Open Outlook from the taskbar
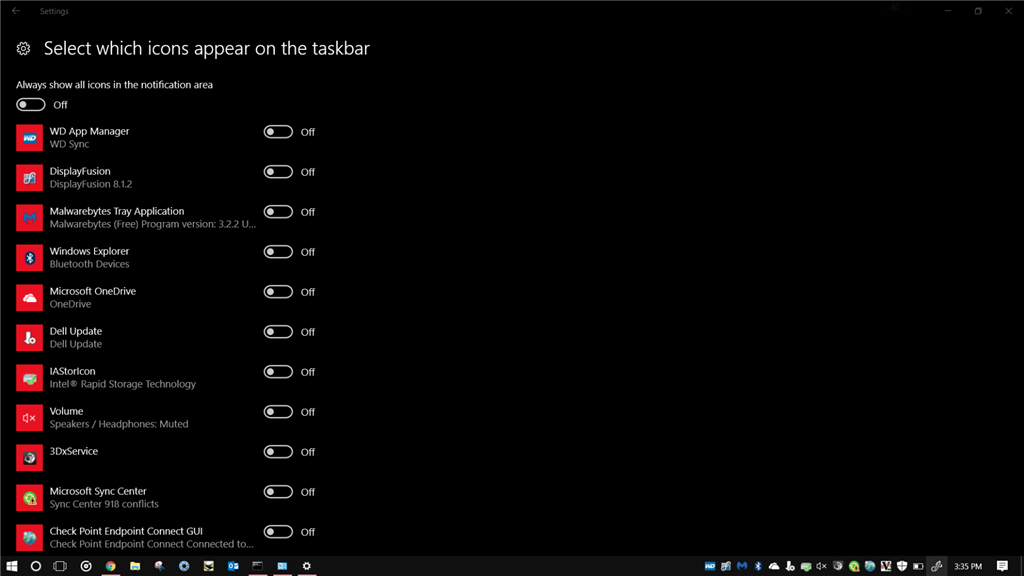 233,566
